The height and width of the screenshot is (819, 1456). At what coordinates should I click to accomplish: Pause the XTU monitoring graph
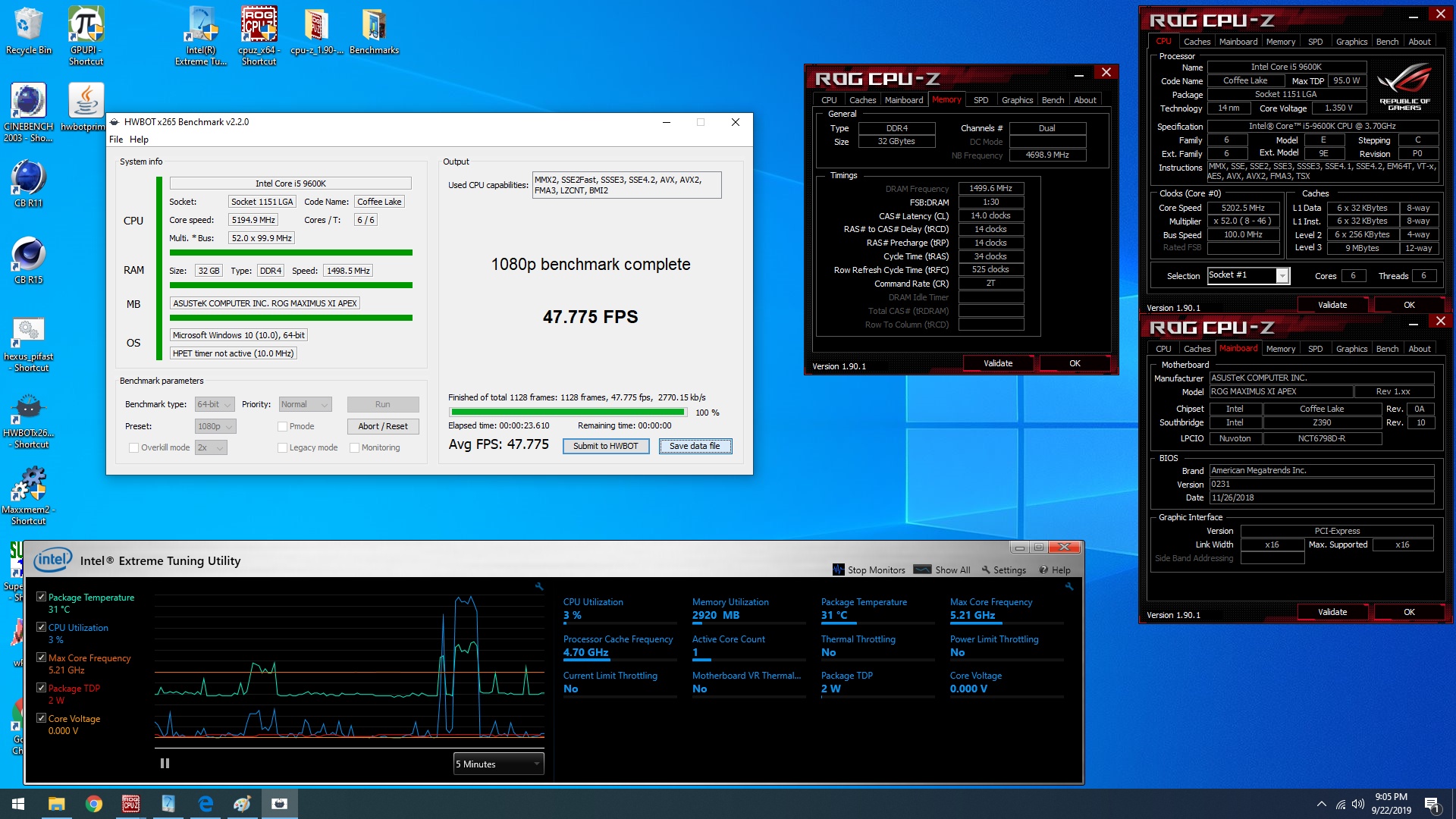pyautogui.click(x=165, y=764)
